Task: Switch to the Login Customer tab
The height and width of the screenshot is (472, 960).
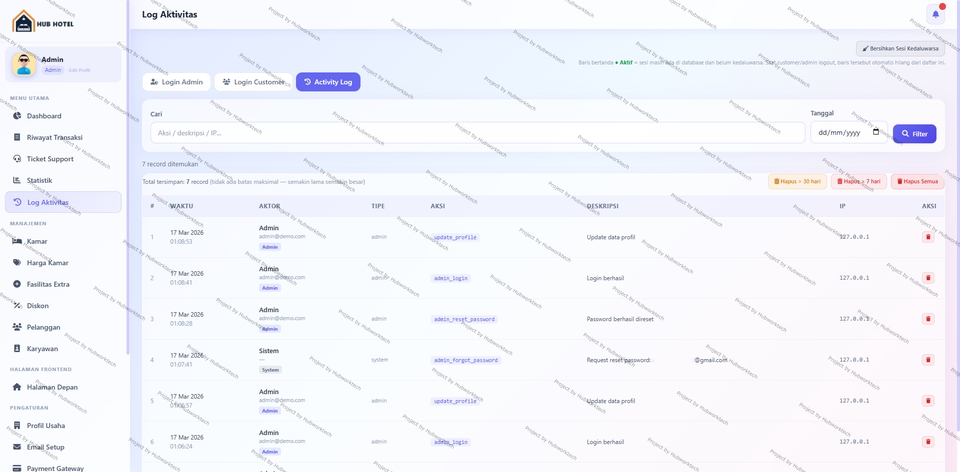Action: click(253, 82)
